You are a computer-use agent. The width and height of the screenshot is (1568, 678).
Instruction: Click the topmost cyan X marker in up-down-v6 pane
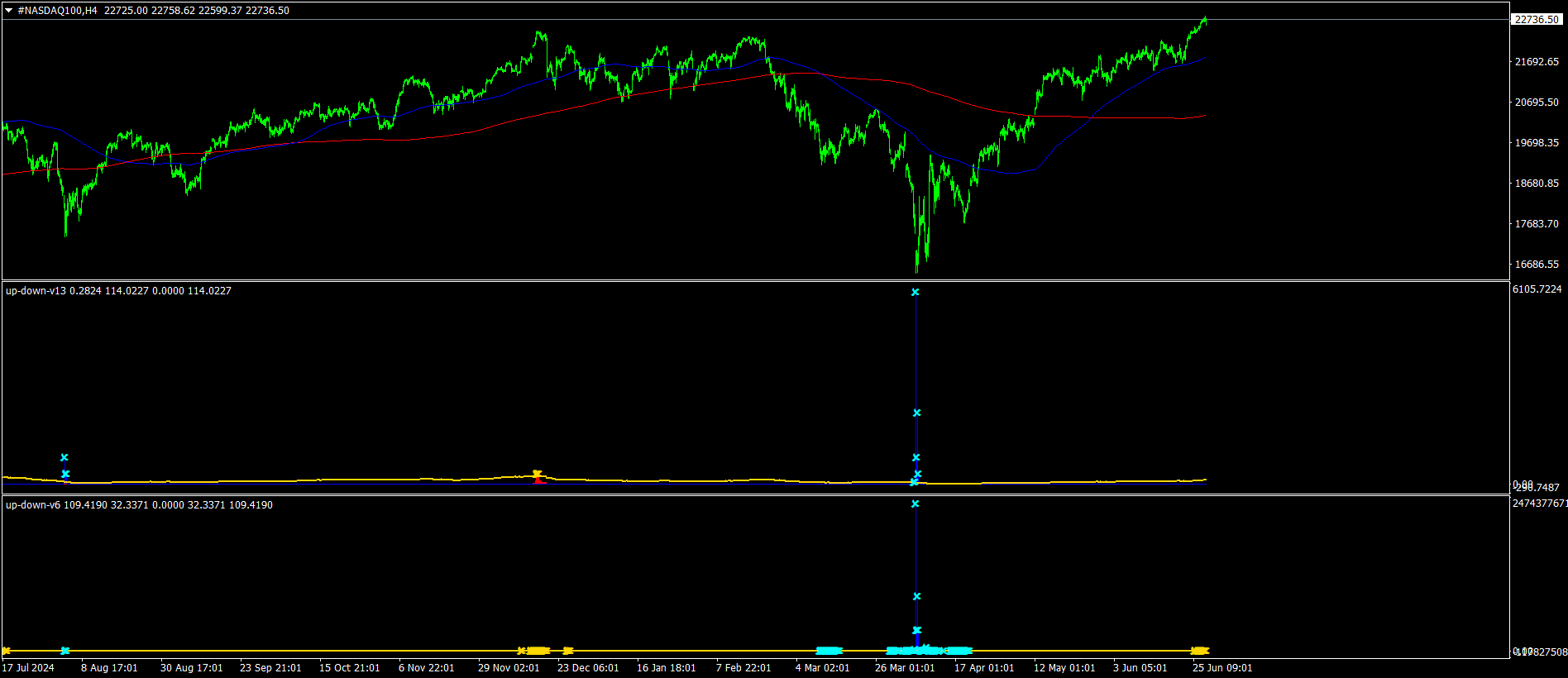[915, 504]
